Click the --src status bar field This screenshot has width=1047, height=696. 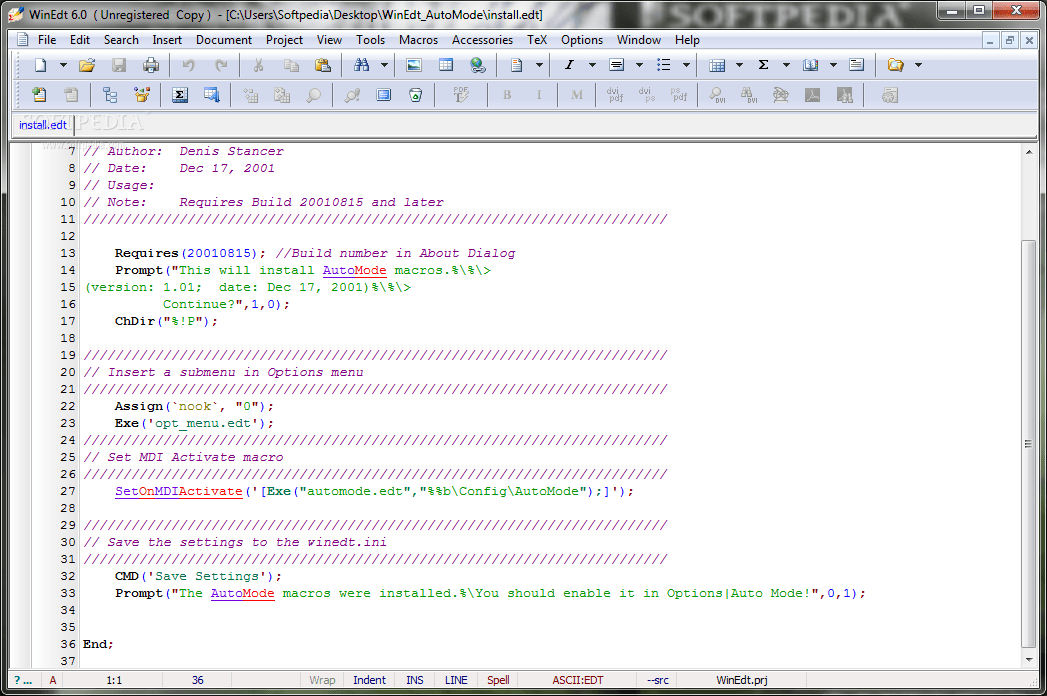click(658, 680)
